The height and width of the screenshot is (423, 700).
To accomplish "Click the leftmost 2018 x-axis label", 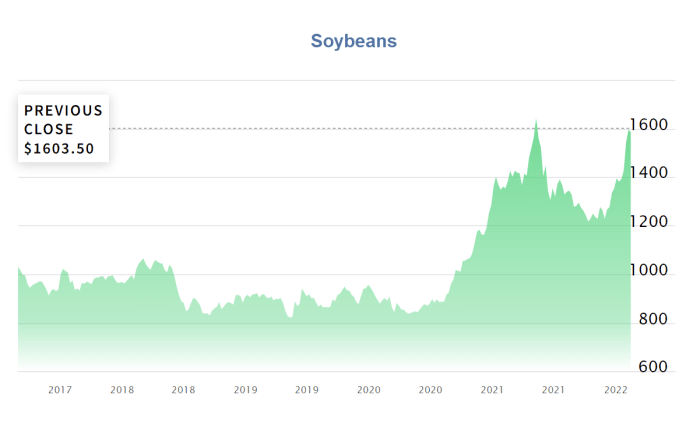I will click(122, 390).
